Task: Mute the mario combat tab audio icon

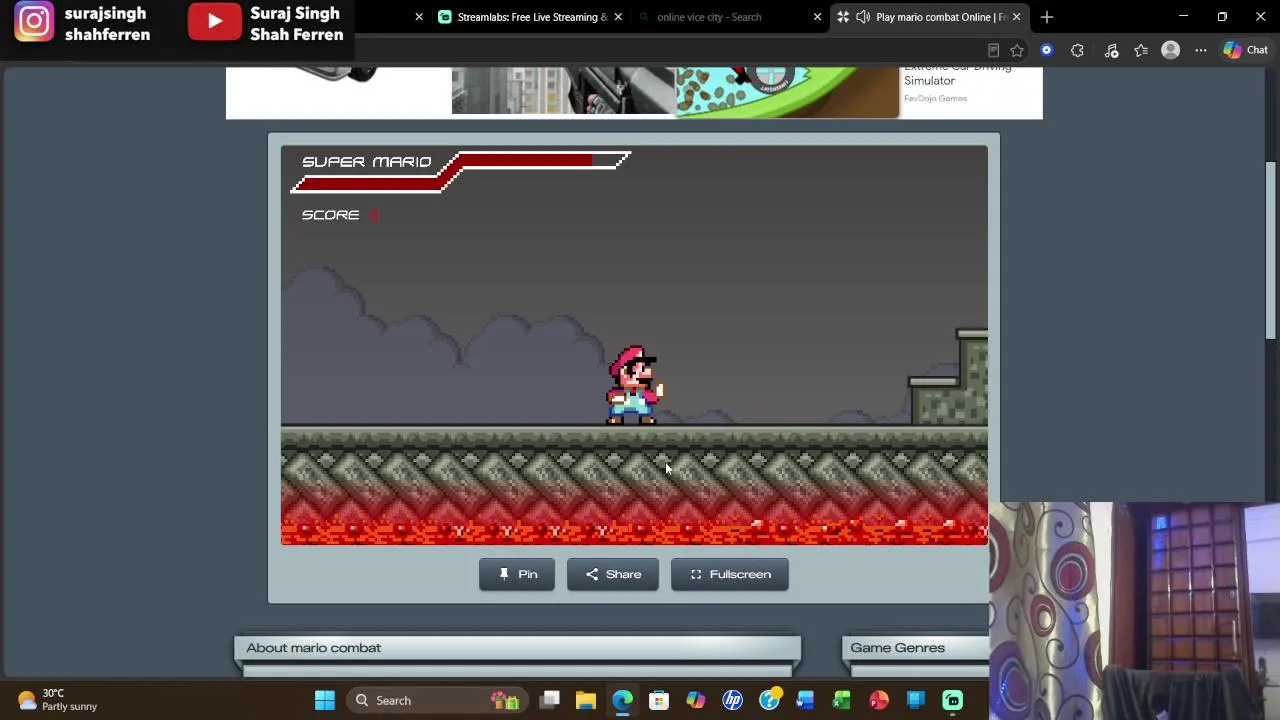Action: point(863,17)
